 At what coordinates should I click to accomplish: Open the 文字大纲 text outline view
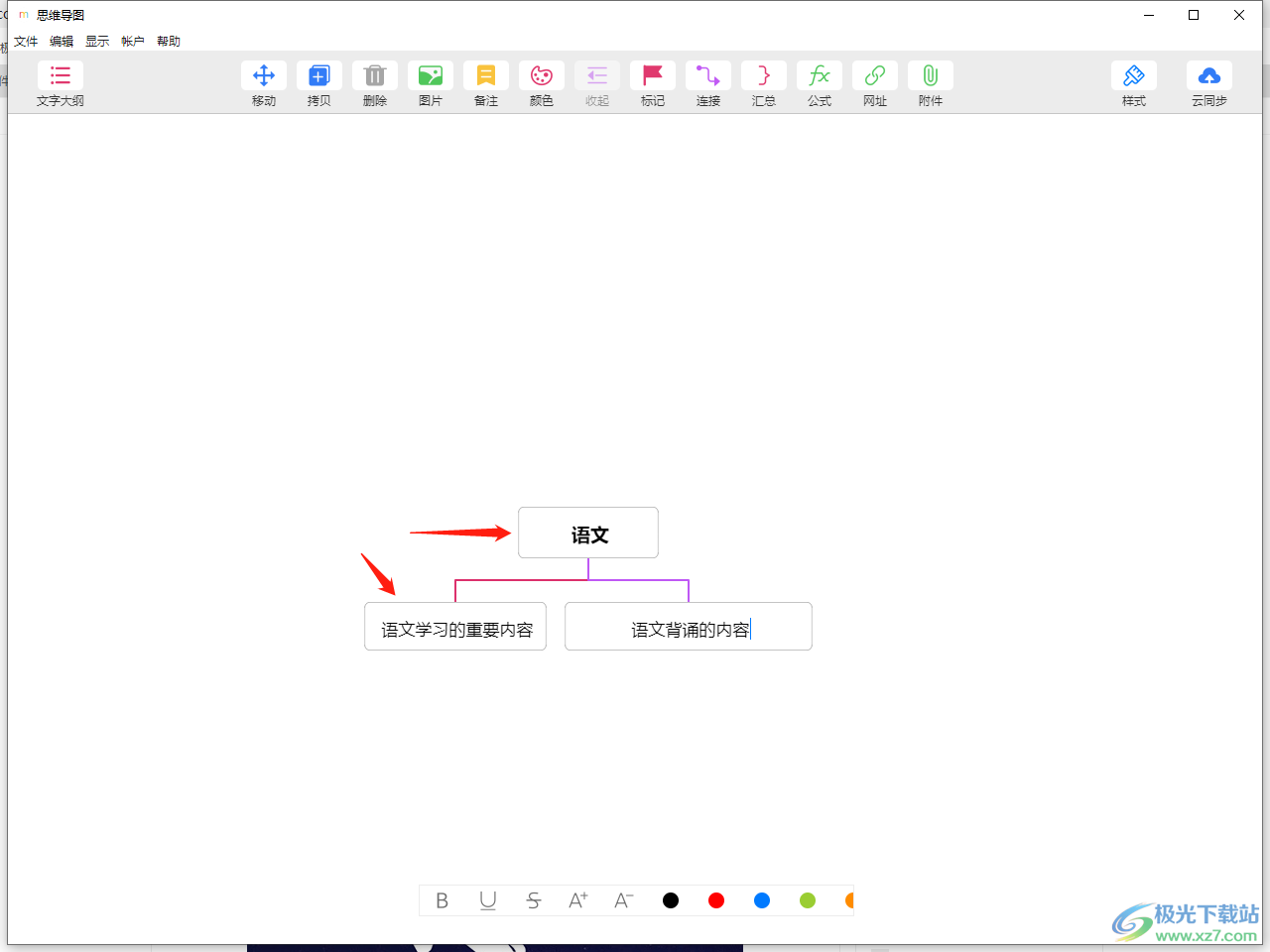(61, 84)
